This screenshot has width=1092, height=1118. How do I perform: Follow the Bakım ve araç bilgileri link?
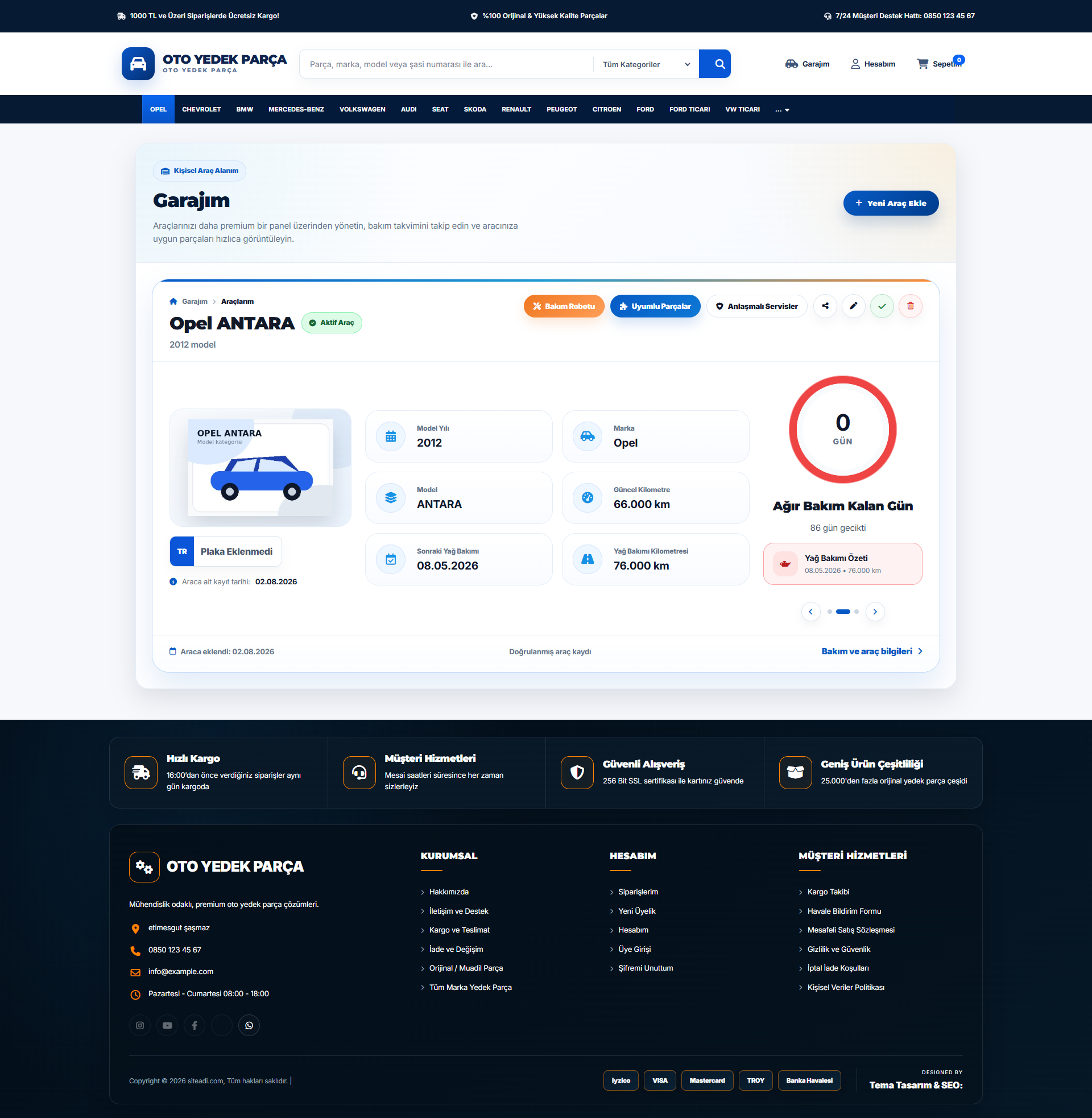tap(872, 651)
